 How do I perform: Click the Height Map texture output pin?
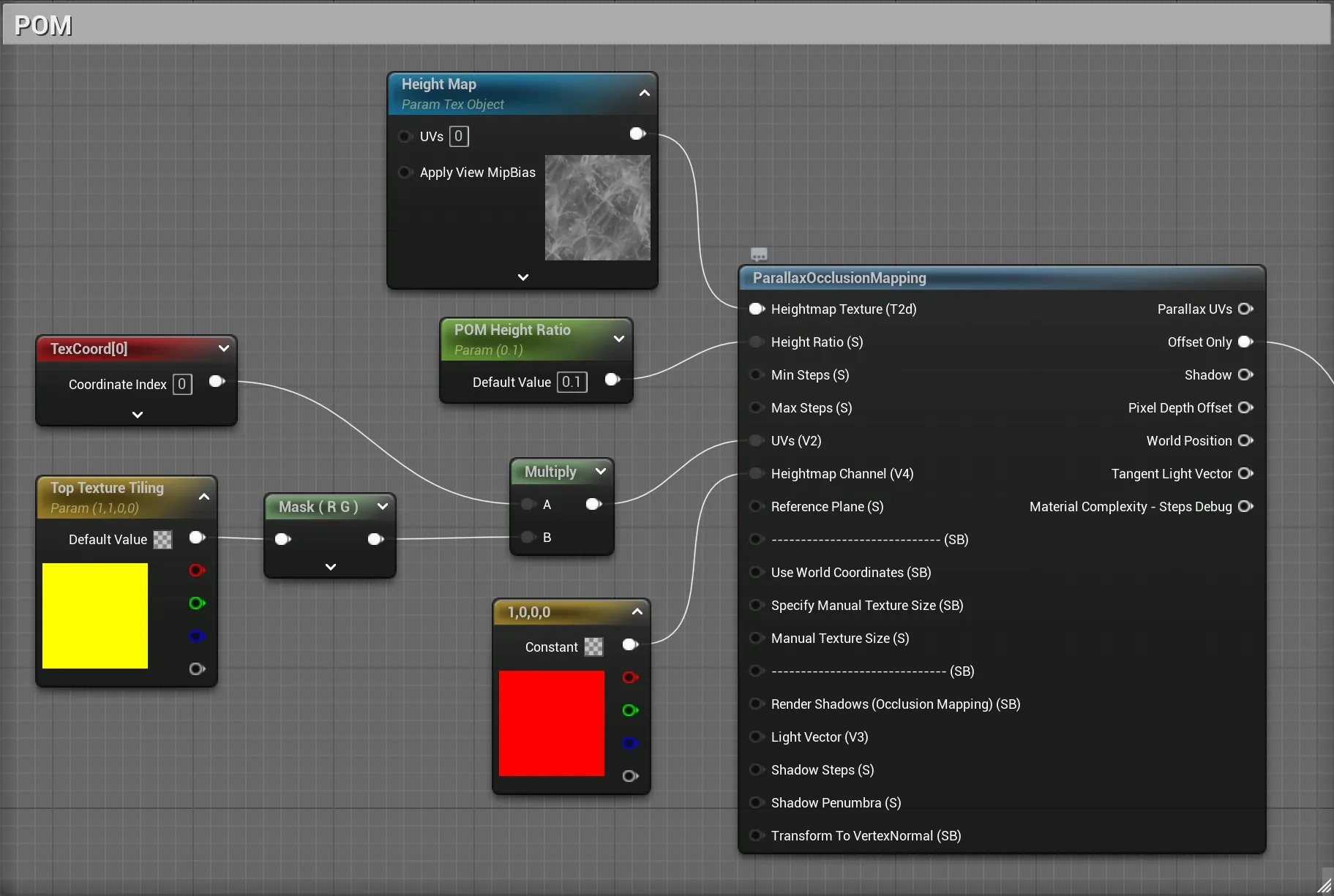[x=637, y=133]
